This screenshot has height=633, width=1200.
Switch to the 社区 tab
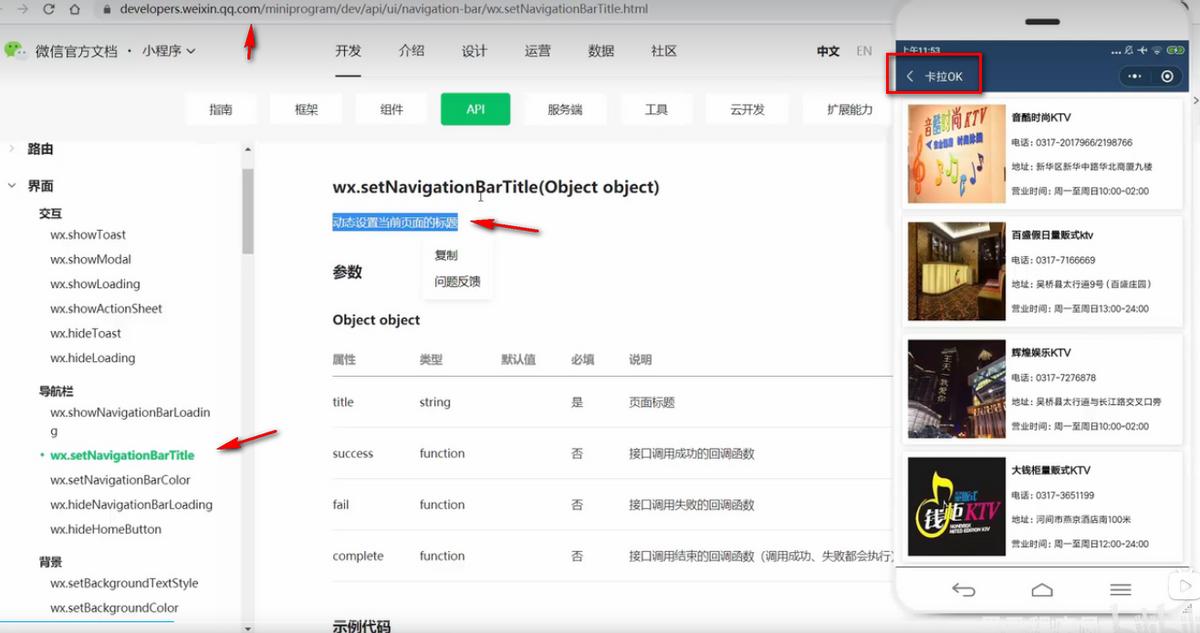click(663, 51)
